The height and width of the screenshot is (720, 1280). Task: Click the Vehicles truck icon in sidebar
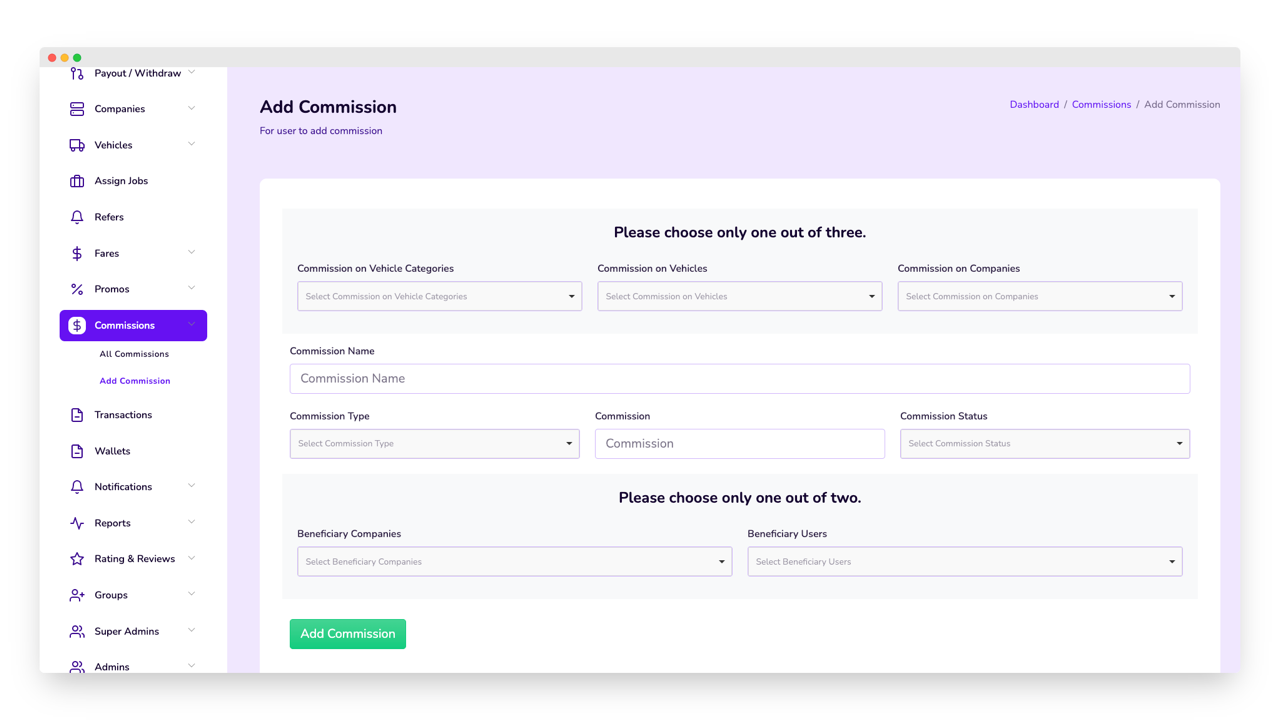point(77,145)
